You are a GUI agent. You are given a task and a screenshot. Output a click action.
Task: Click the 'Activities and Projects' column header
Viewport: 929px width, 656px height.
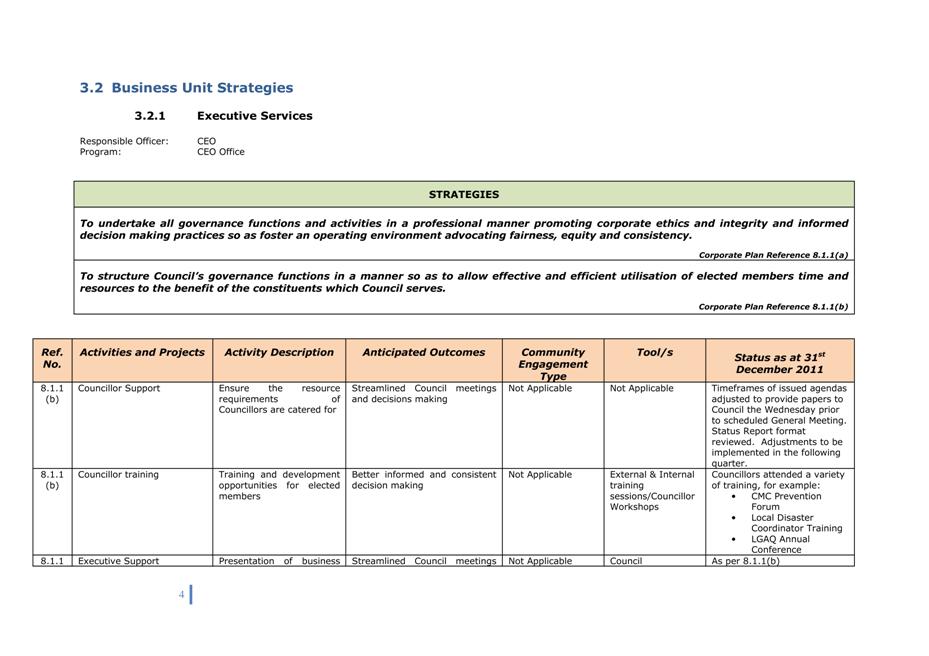[x=142, y=352]
